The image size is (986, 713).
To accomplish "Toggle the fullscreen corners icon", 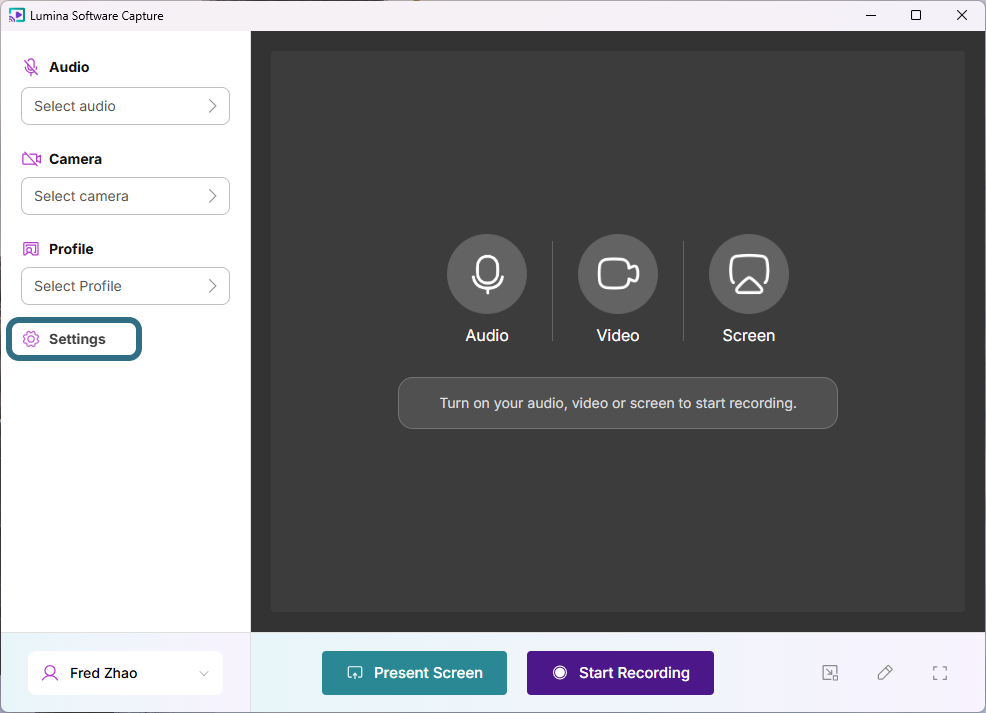I will pyautogui.click(x=939, y=673).
